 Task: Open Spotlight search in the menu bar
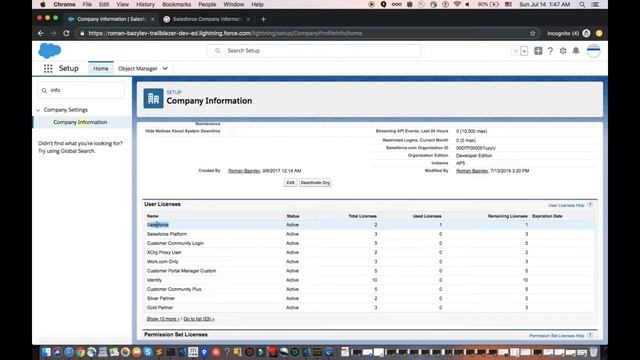(582, 4)
